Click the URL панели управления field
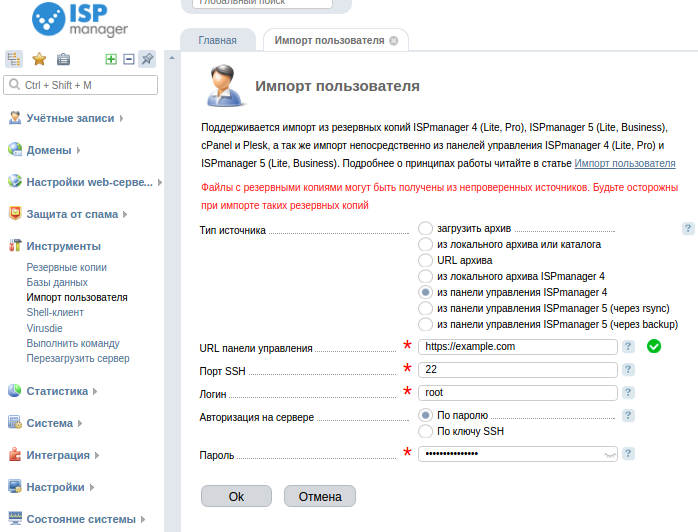The height and width of the screenshot is (532, 698). tap(518, 346)
